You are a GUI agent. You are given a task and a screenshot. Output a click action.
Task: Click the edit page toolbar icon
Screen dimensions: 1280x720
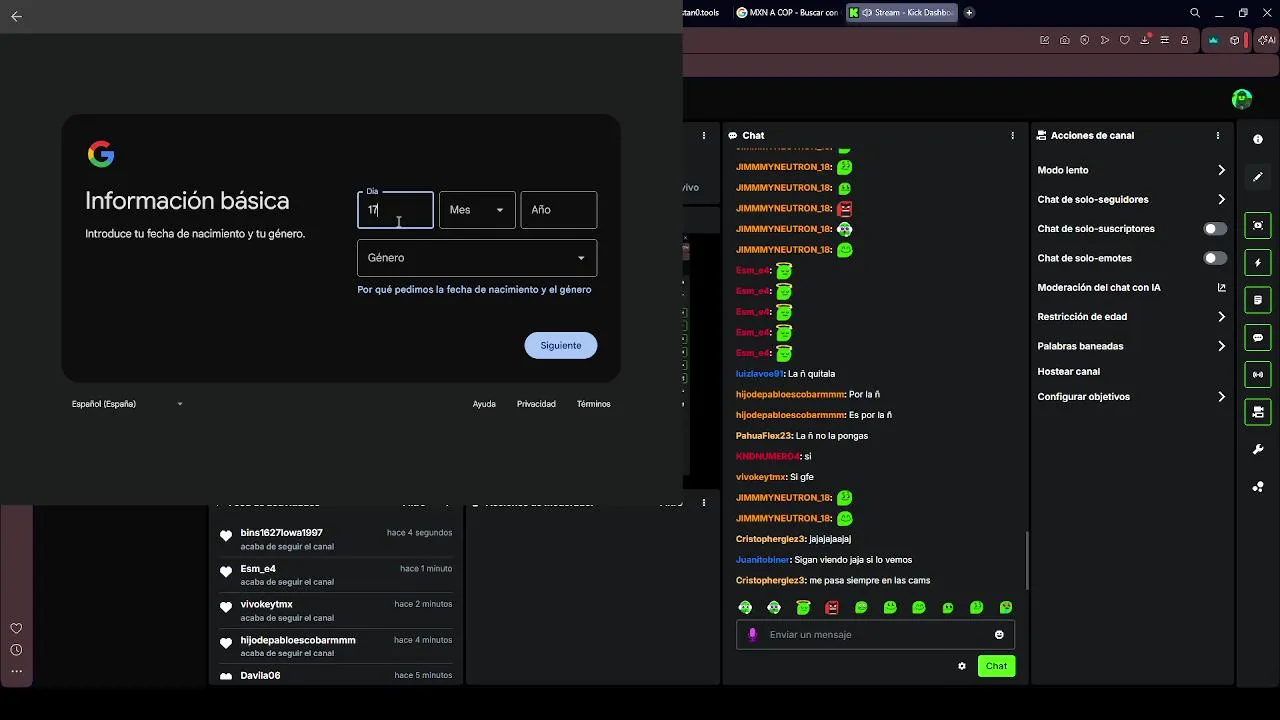1045,40
